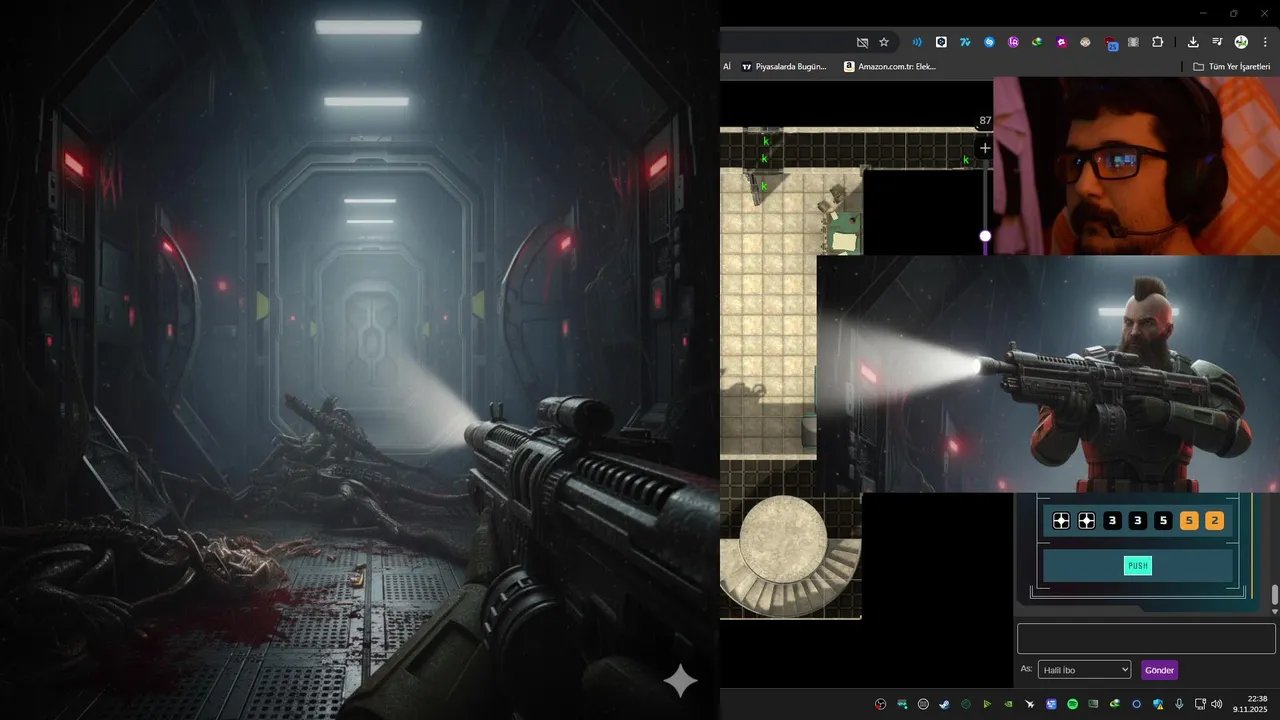Click the OBS Studio icon in taskbar

pyautogui.click(x=880, y=704)
